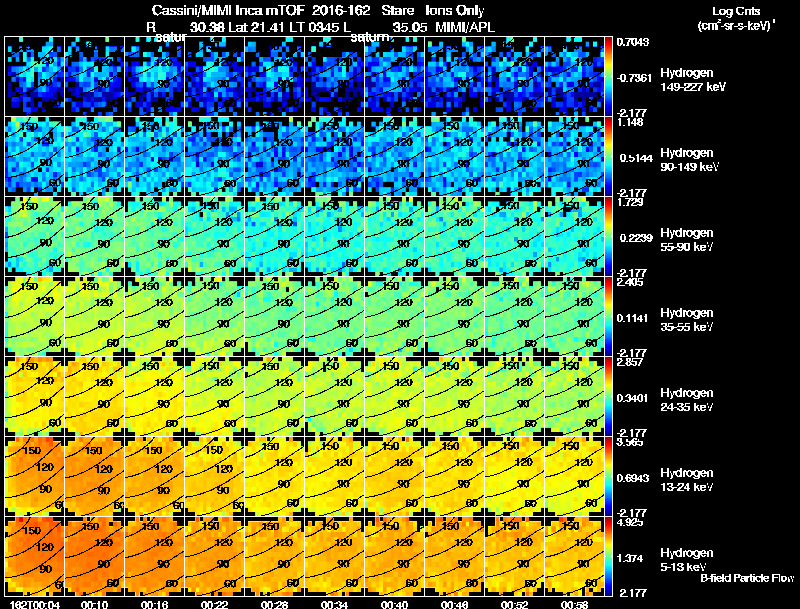The image size is (800, 609).
Task: Click the color bar beside 55-90 keV row
Action: point(608,236)
